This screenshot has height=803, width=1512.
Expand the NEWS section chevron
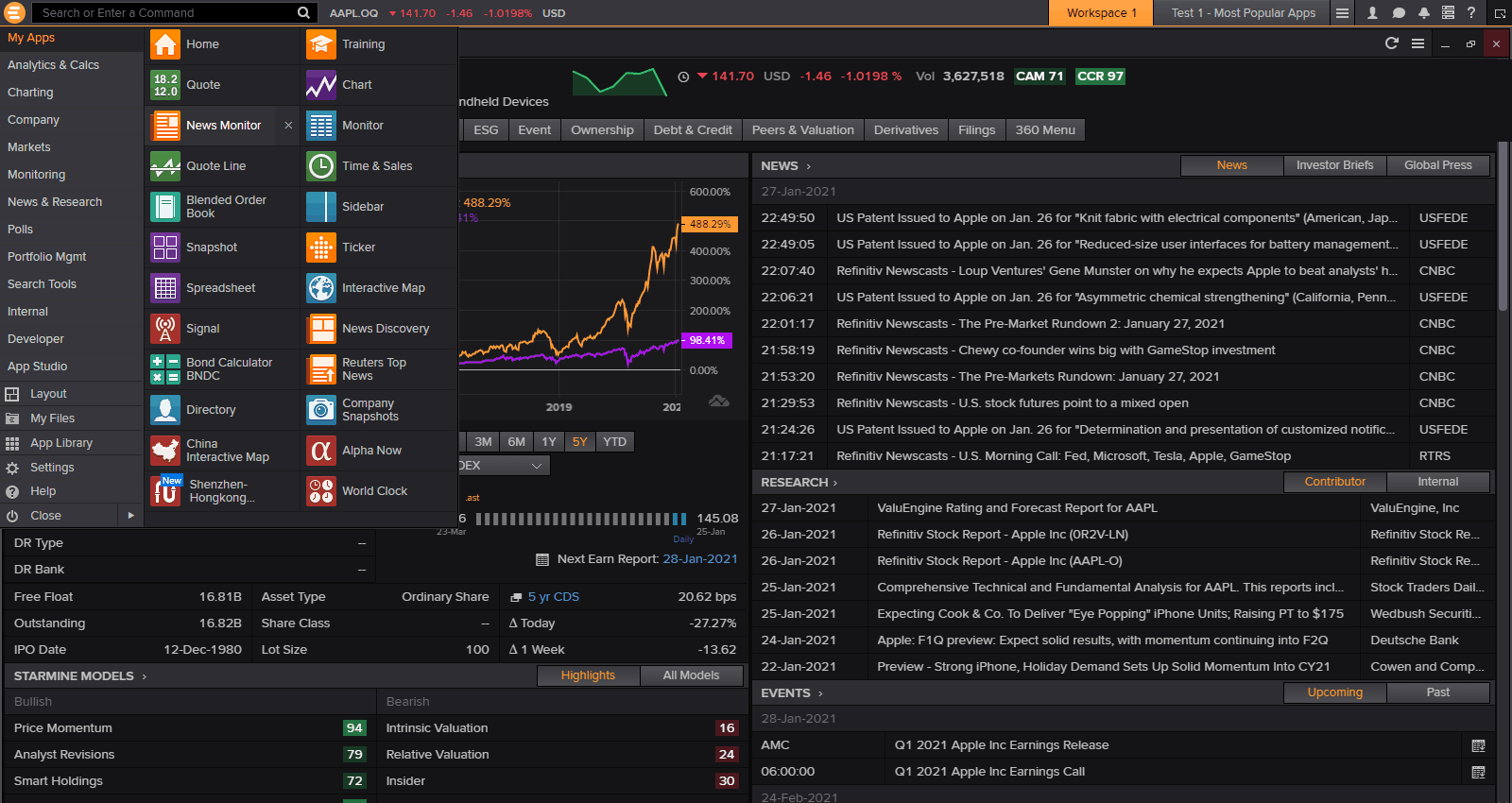coord(809,166)
